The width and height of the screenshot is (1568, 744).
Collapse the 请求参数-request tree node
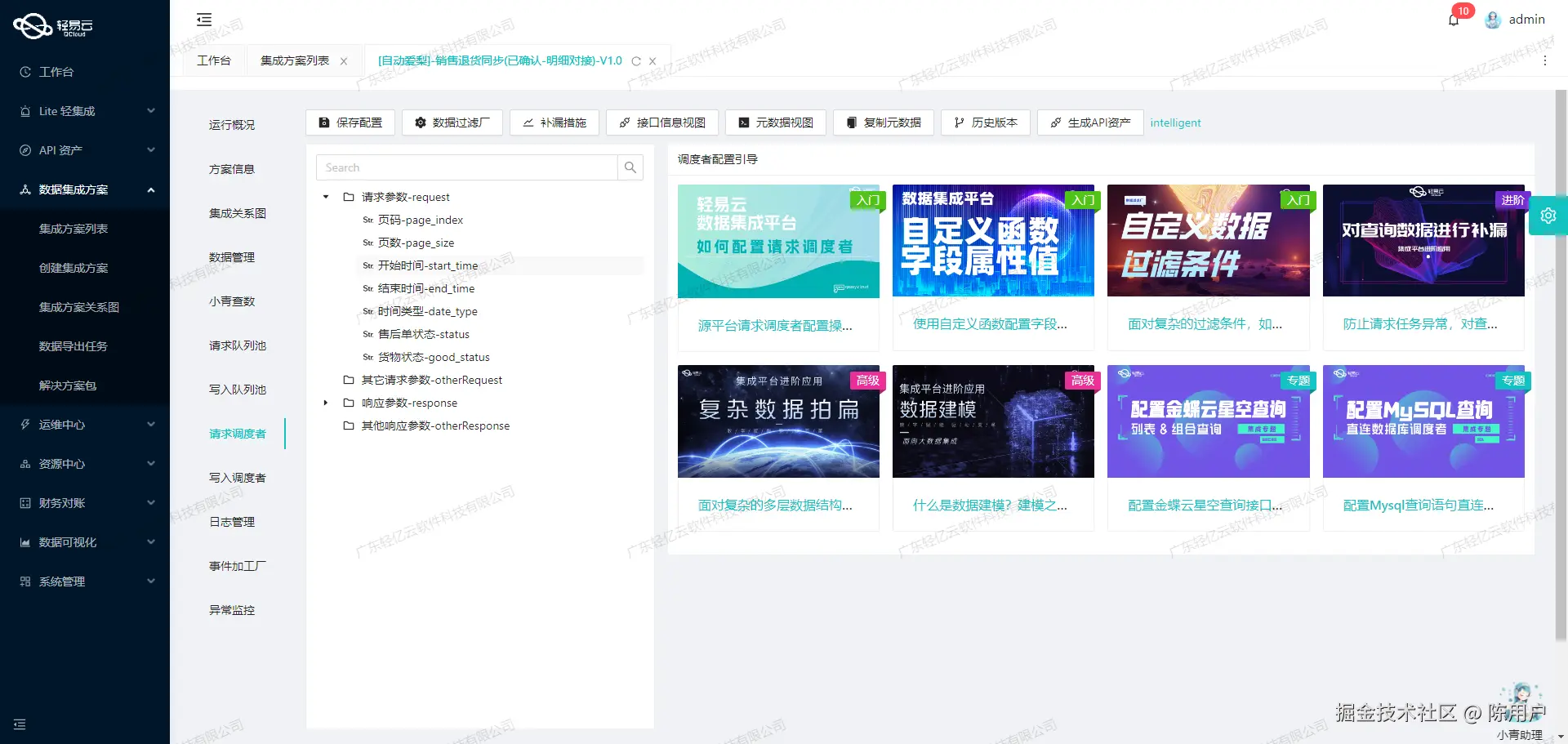325,197
